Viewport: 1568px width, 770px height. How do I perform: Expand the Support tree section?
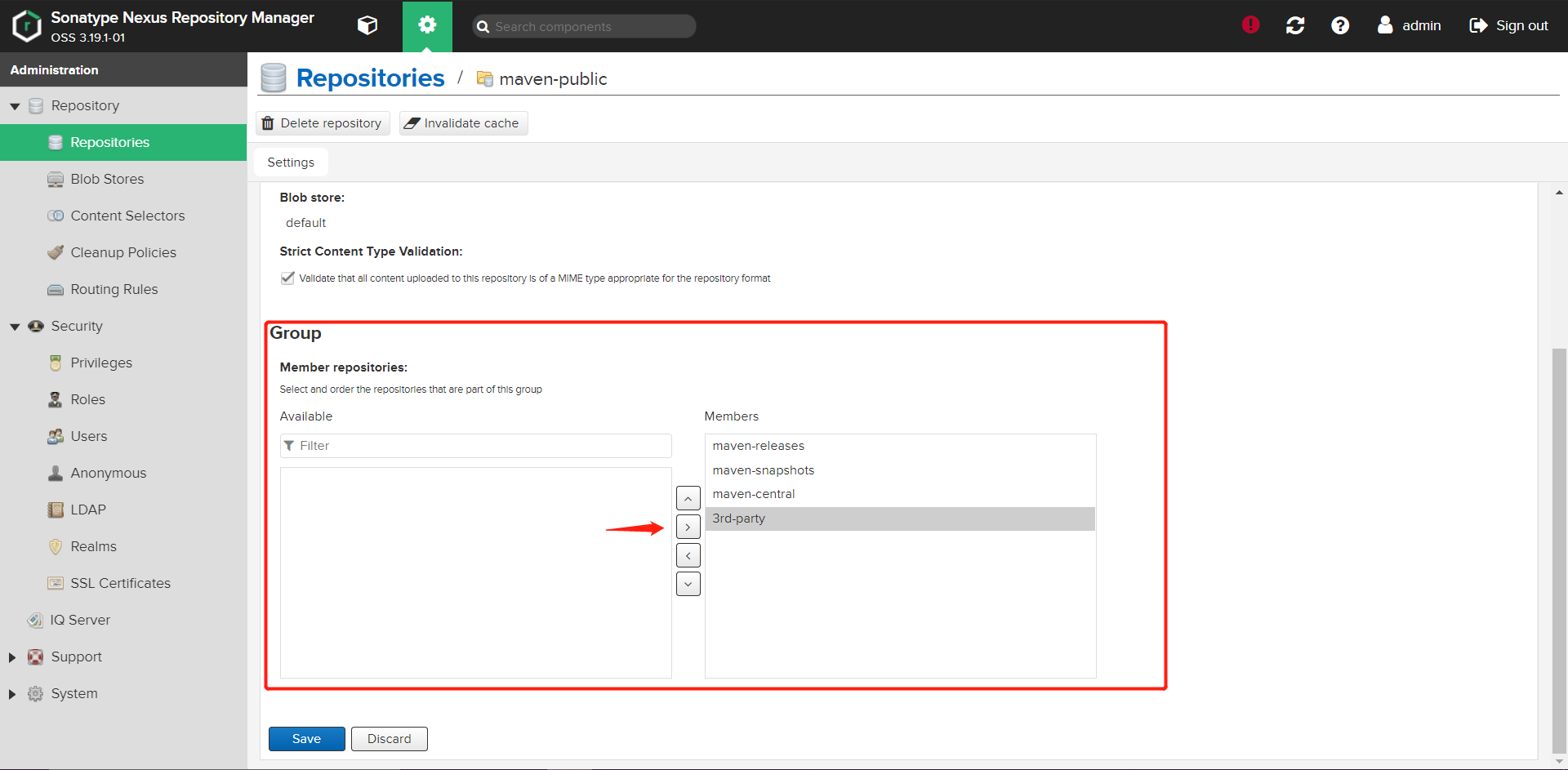click(x=12, y=657)
